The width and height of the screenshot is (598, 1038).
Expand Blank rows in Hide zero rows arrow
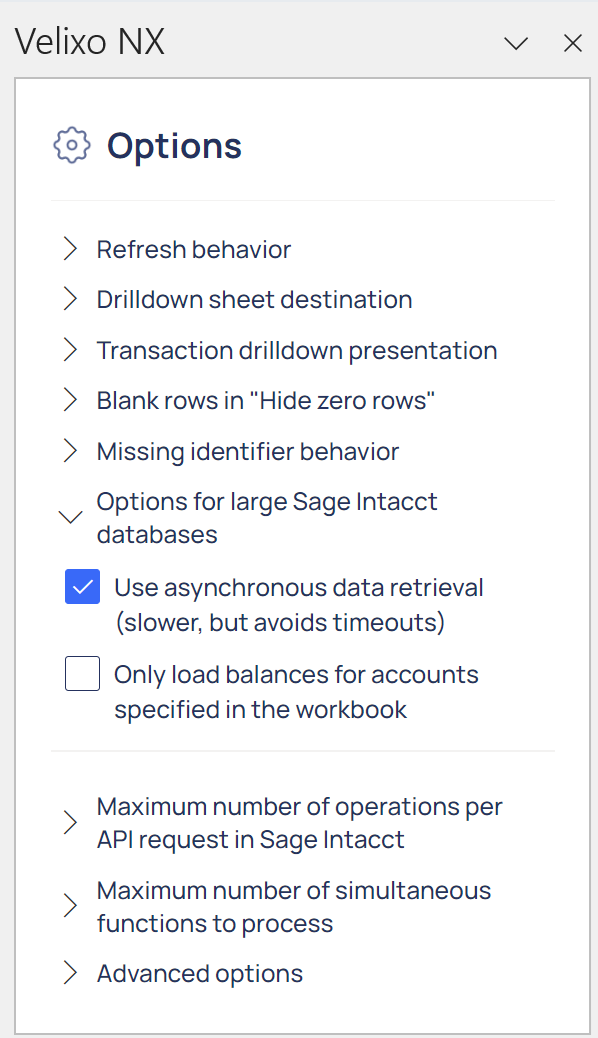(x=70, y=401)
